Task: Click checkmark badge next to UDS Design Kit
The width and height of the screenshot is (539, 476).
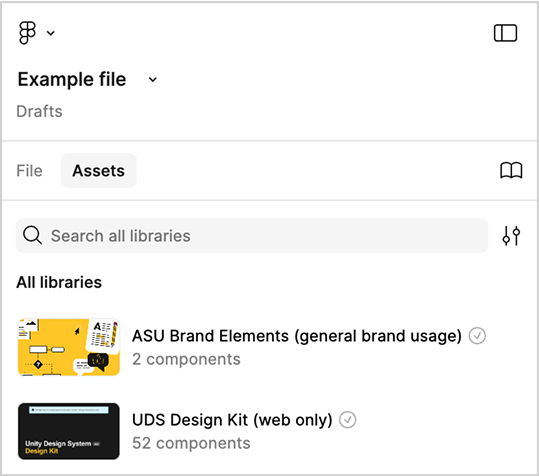Action: point(348,420)
